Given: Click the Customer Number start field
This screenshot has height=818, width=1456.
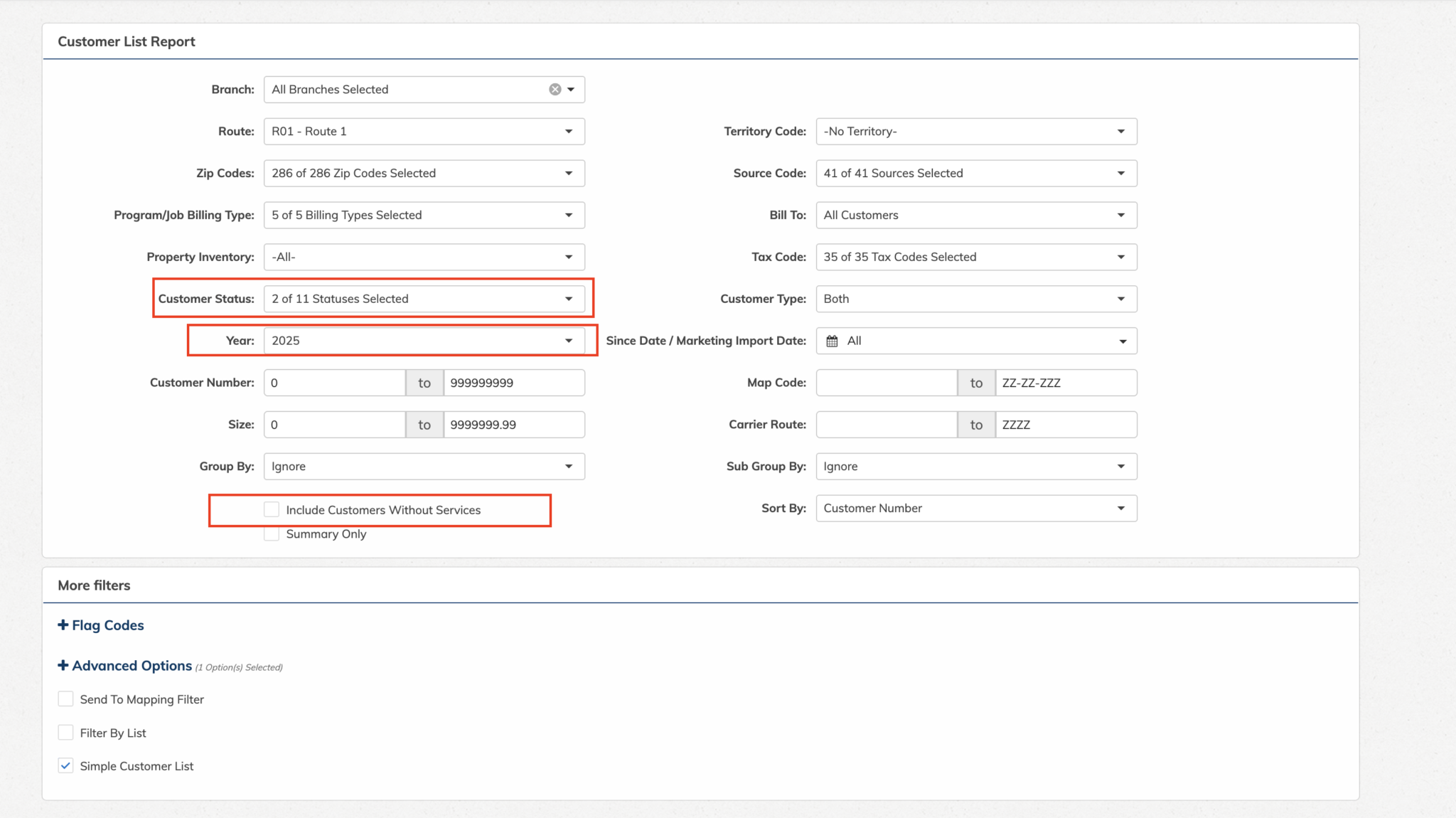Looking at the screenshot, I should click(334, 382).
